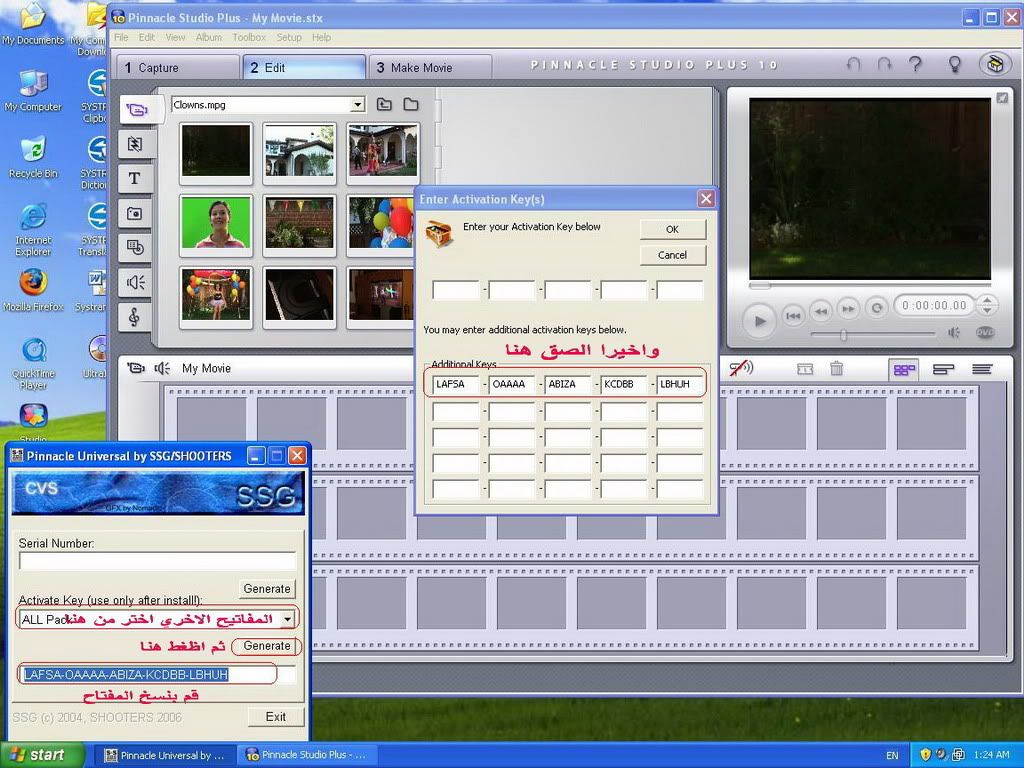
Task: Open the titles album tab (T icon)
Action: coord(135,179)
